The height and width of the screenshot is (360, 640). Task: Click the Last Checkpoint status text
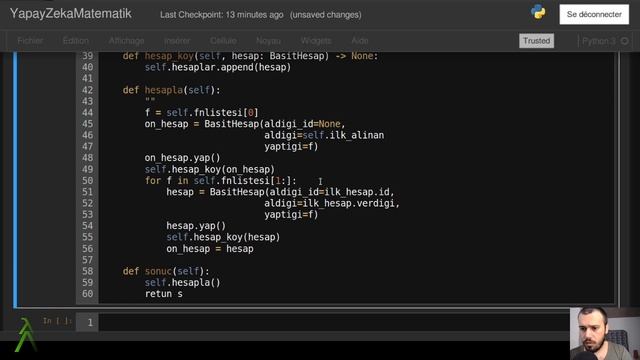pos(222,15)
